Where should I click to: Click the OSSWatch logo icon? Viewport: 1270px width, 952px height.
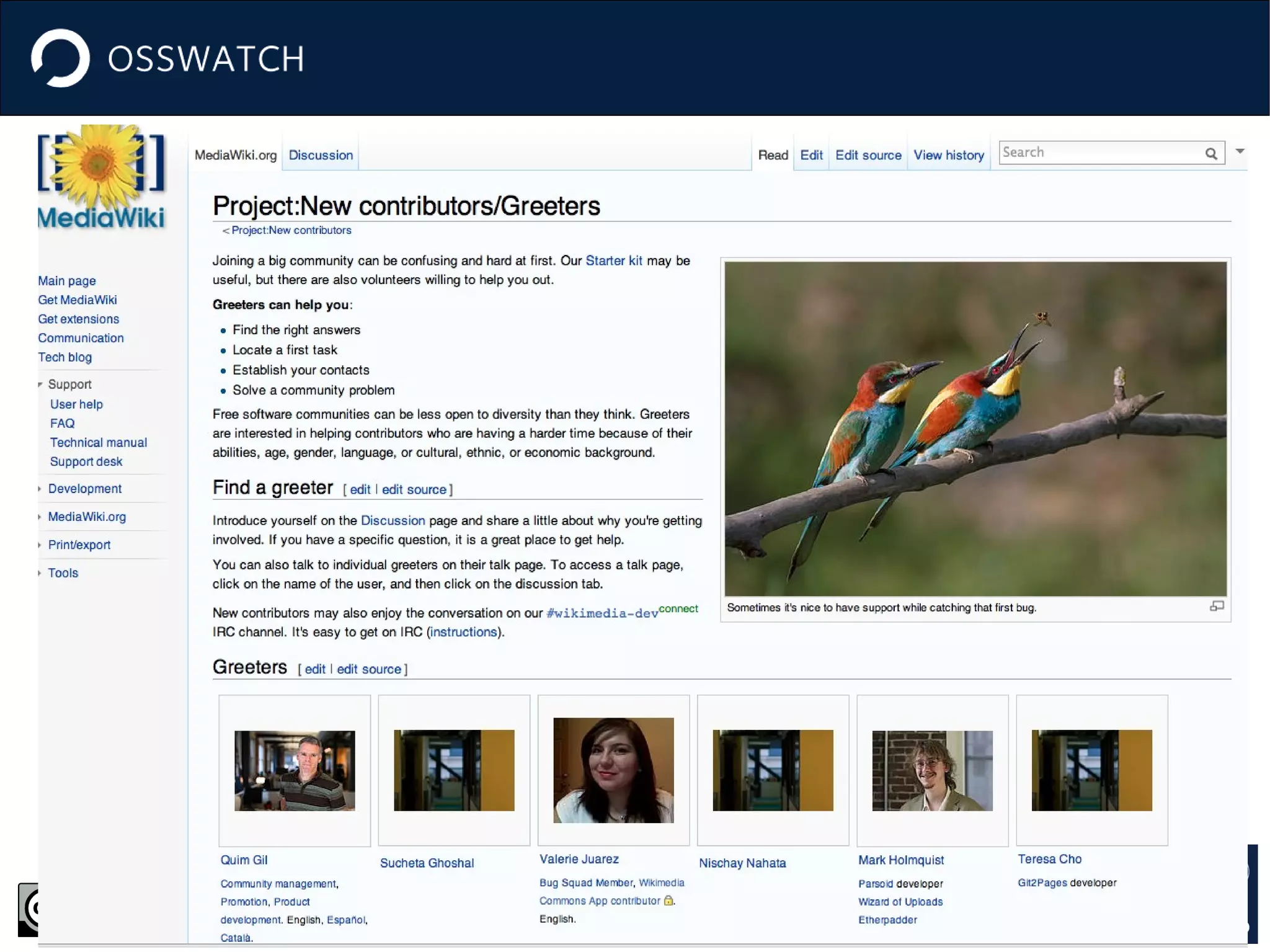click(60, 58)
